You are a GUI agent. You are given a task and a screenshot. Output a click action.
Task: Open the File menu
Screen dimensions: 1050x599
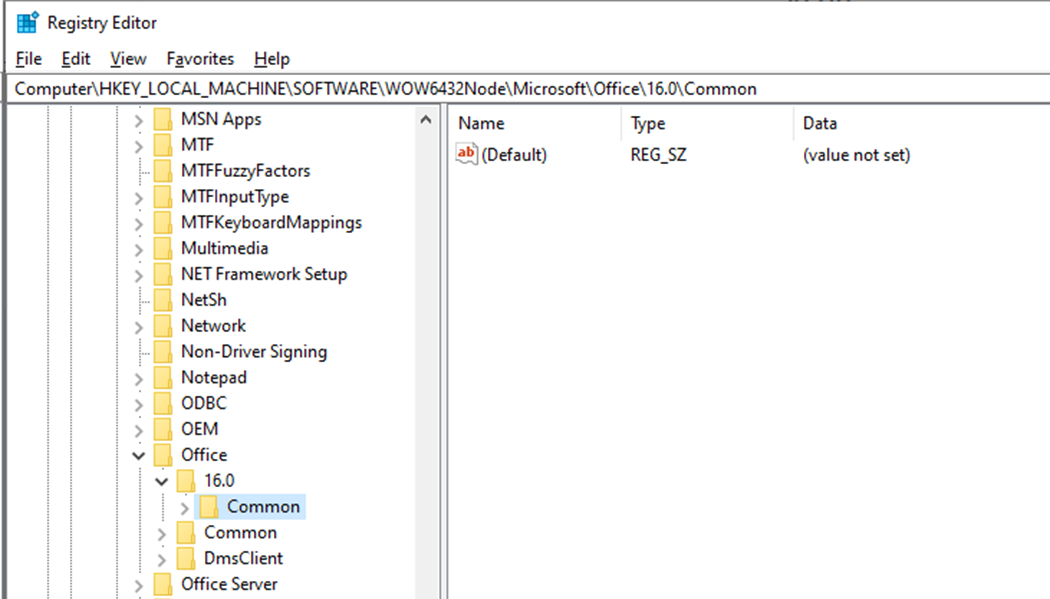[x=29, y=59]
